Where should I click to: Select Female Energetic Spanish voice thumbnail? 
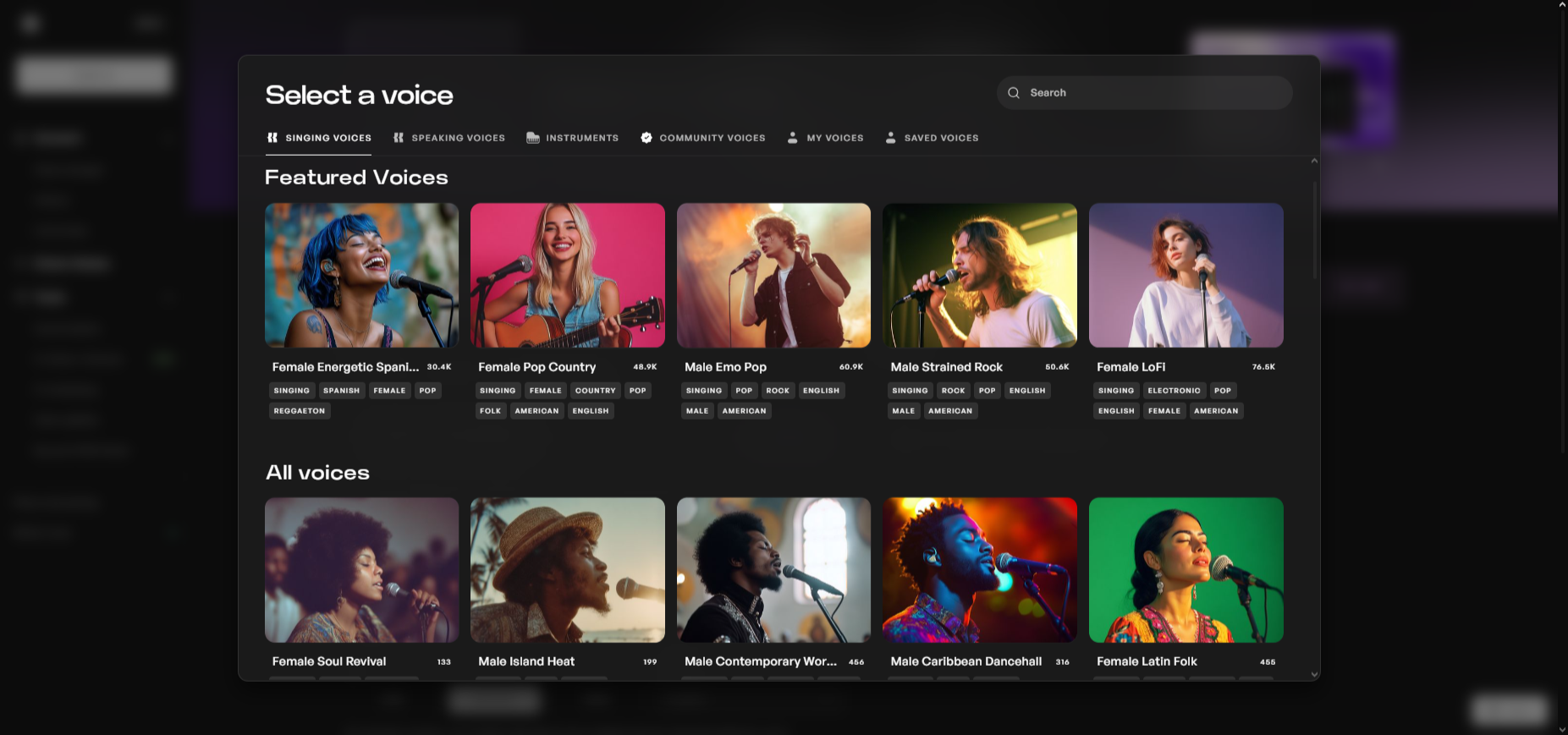point(362,276)
